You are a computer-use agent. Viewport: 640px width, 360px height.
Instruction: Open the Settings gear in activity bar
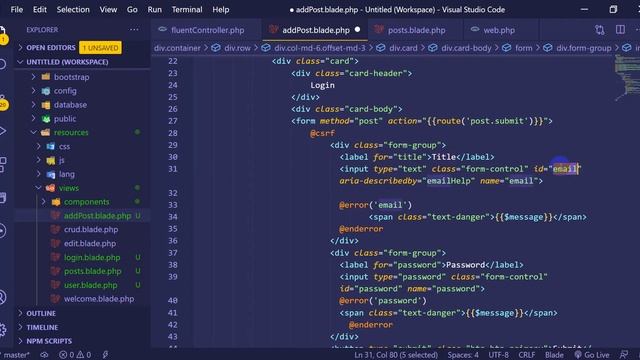tap(2, 330)
